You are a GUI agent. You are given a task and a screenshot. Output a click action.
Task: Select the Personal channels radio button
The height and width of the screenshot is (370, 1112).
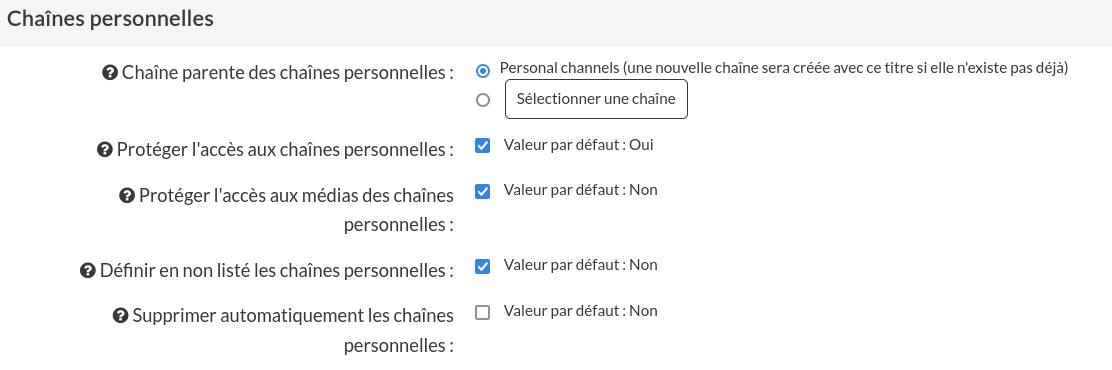(x=483, y=70)
